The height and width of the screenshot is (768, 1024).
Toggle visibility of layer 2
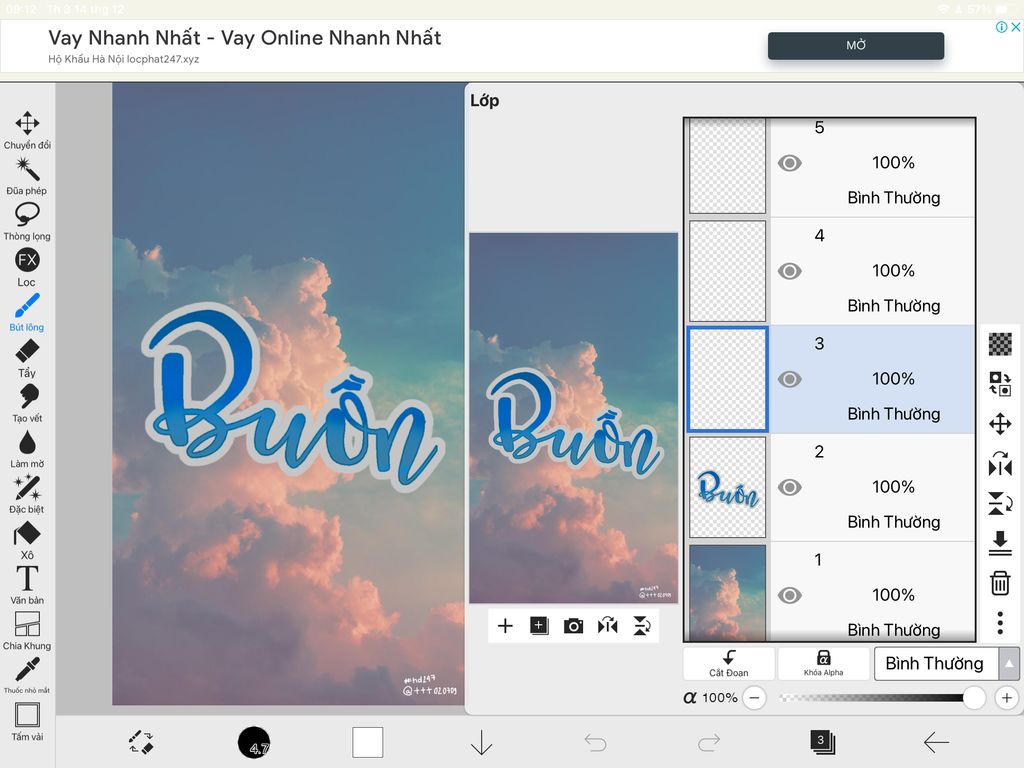click(x=790, y=487)
